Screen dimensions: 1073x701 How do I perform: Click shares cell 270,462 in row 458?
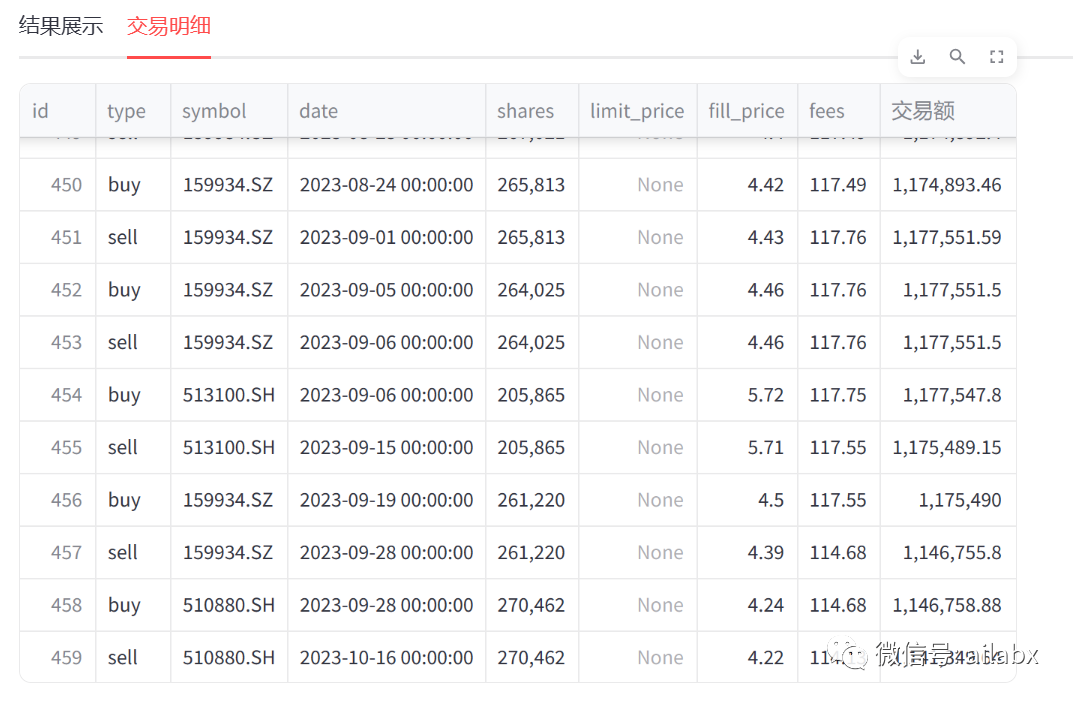pos(532,605)
